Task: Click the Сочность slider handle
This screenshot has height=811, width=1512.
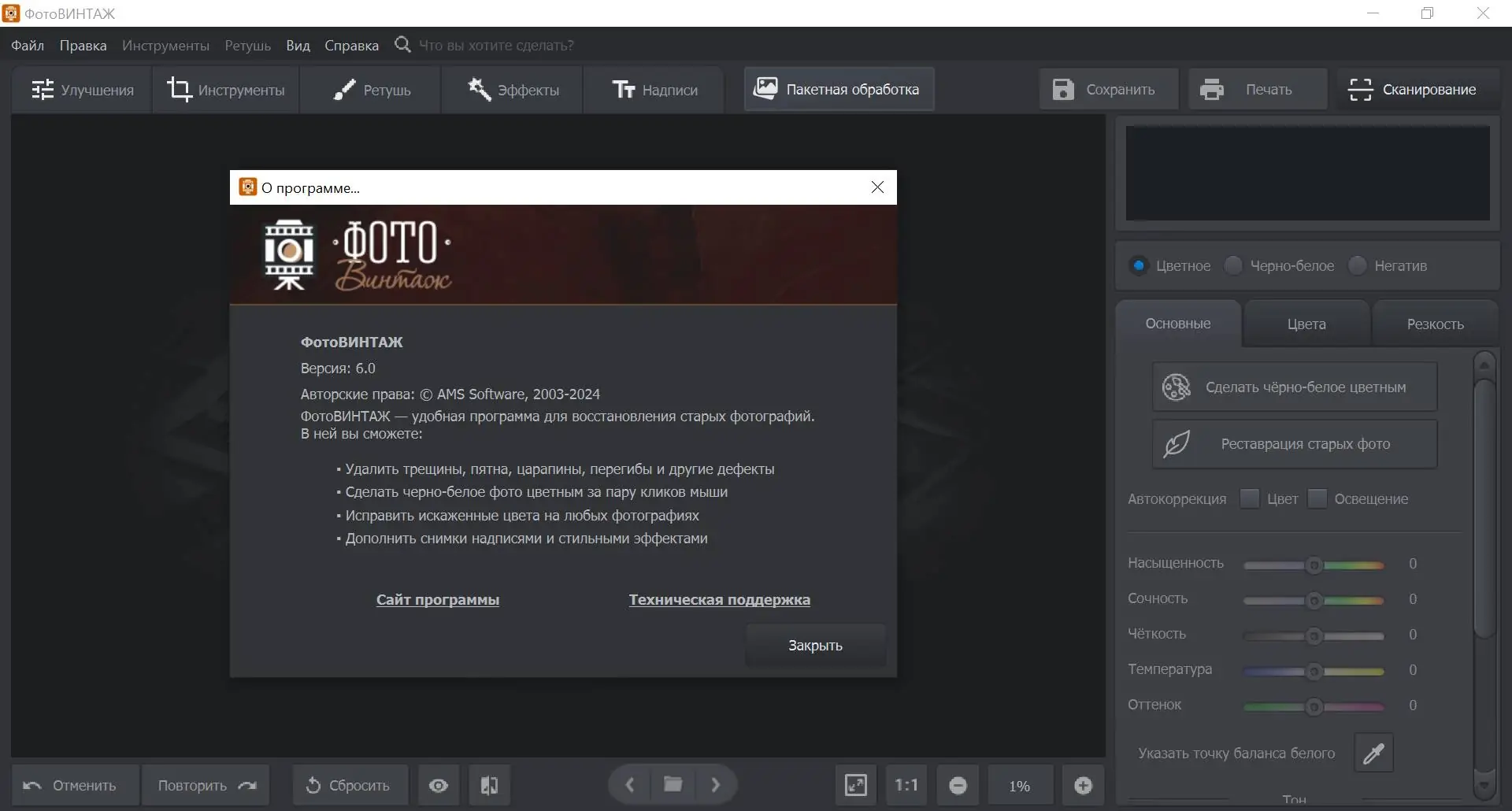Action: (x=1314, y=600)
